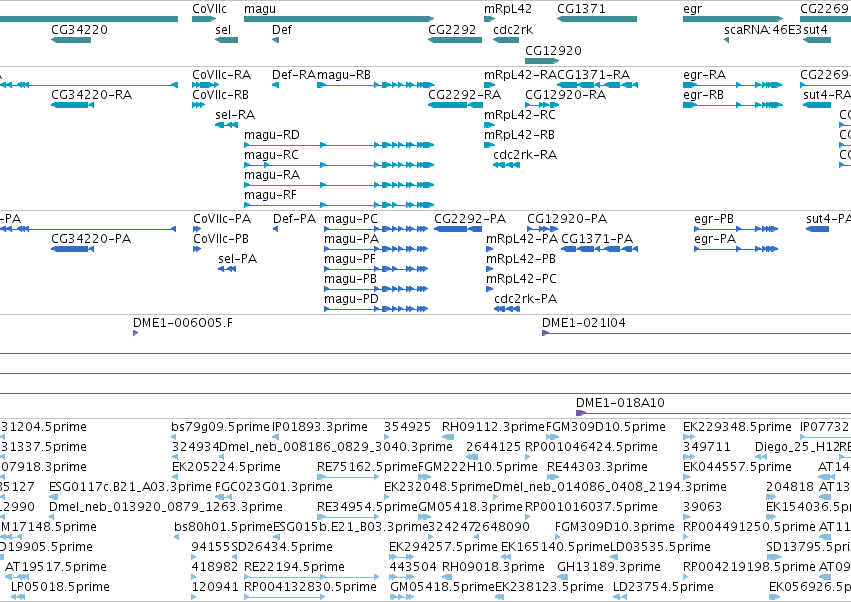Select transcript cdc2rk-RA
851x602 pixels.
(525, 155)
